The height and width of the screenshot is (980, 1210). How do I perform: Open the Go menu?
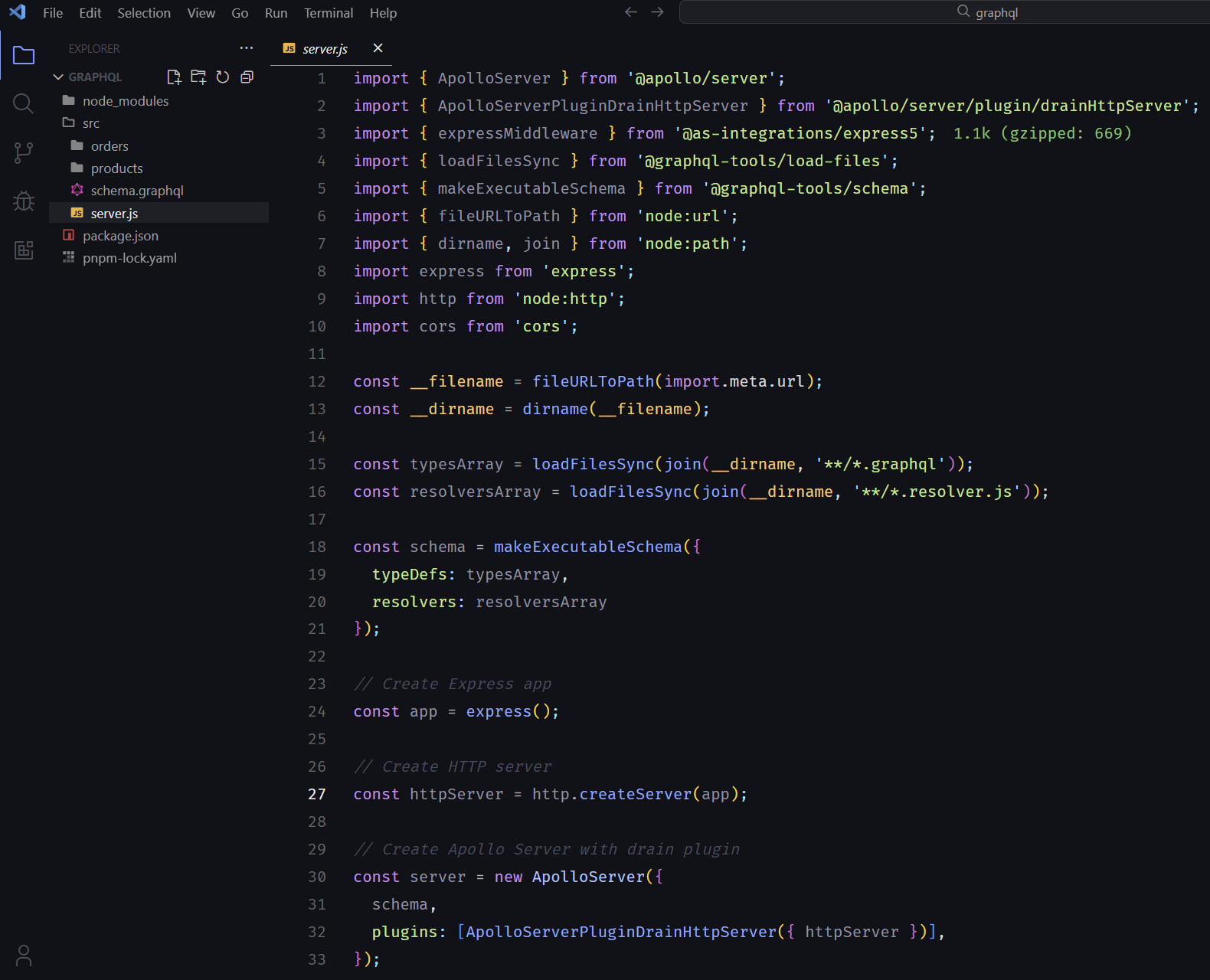[x=240, y=13]
